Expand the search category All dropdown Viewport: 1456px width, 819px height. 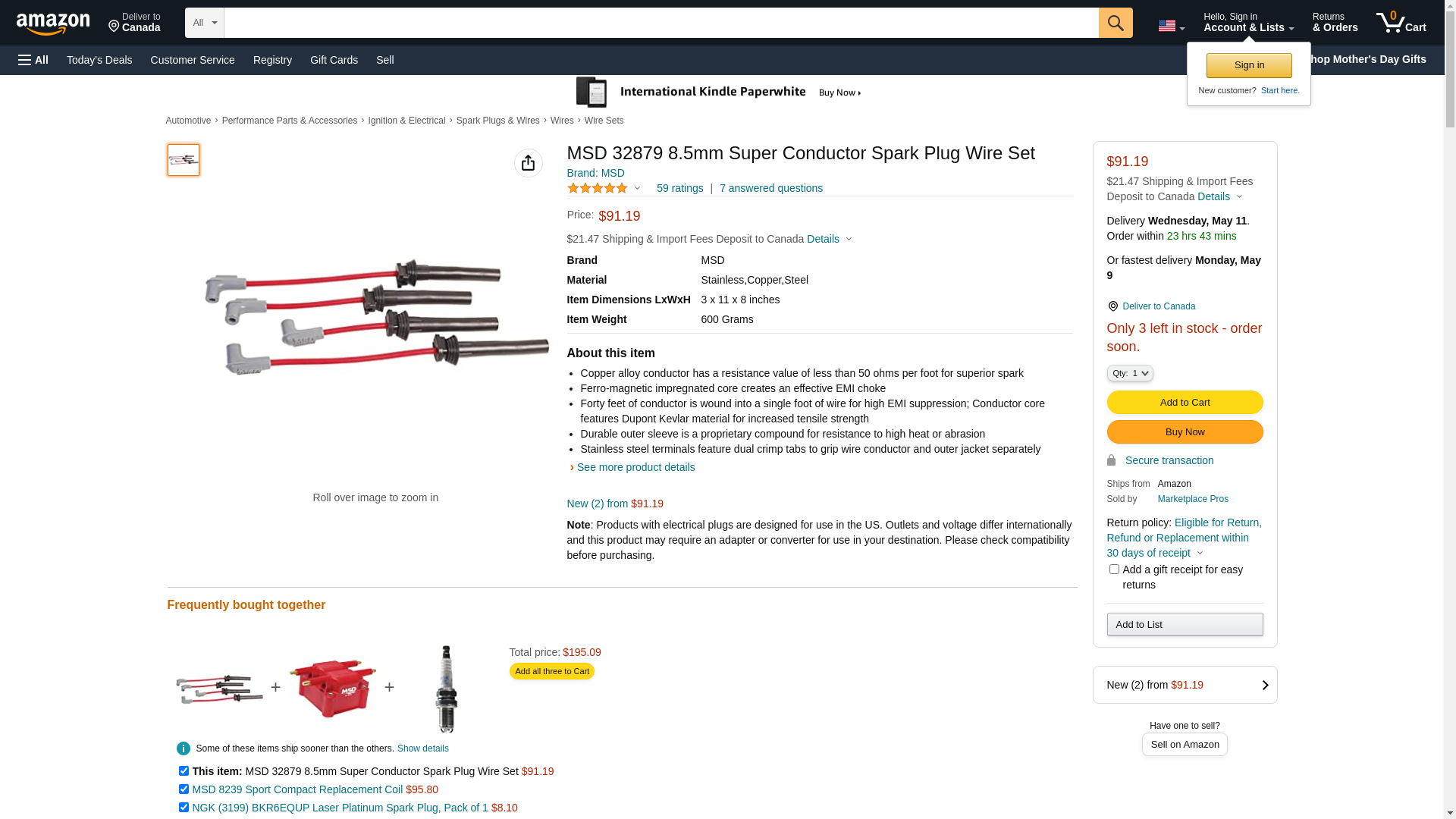pos(204,23)
